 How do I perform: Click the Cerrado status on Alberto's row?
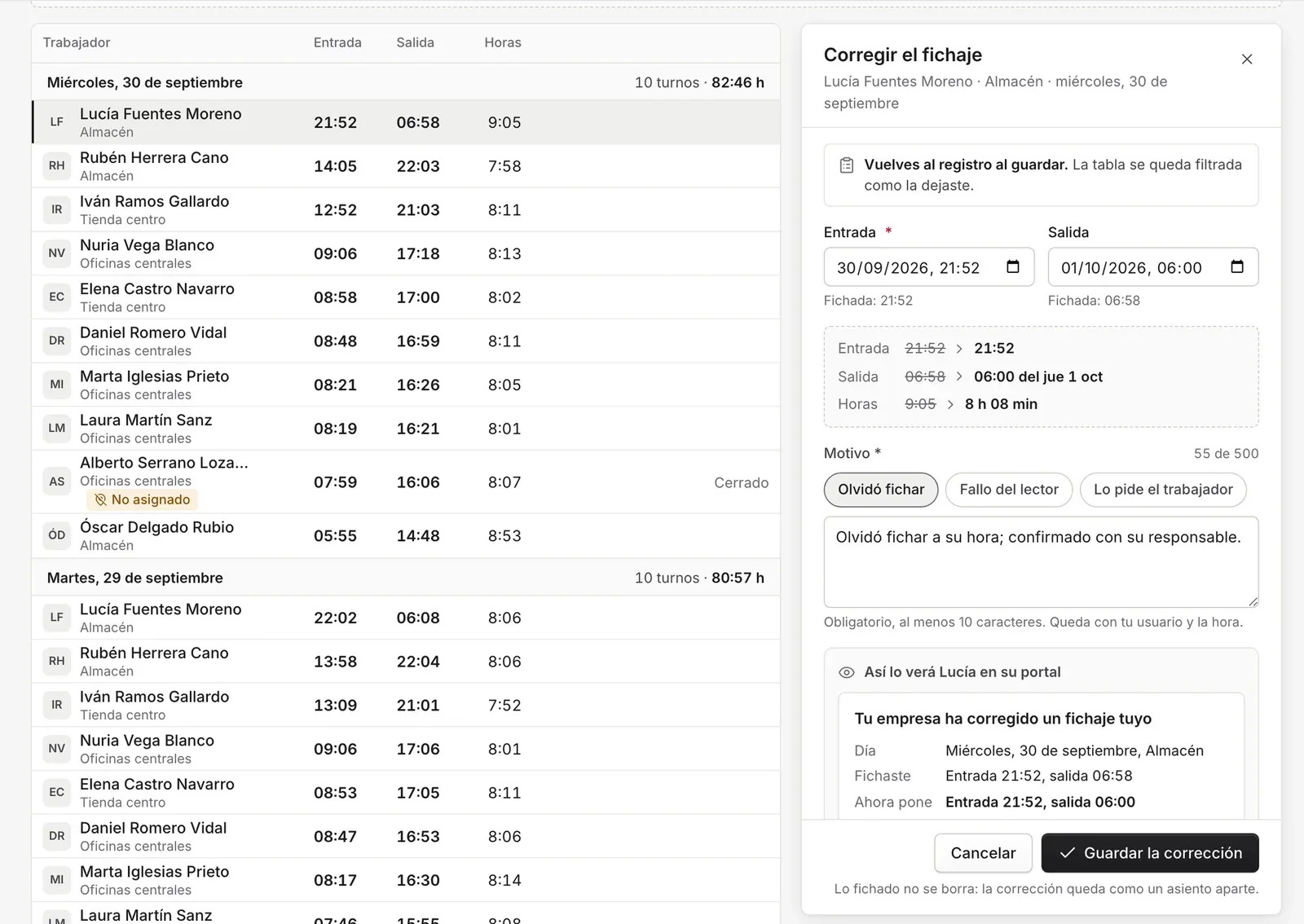pyautogui.click(x=742, y=482)
